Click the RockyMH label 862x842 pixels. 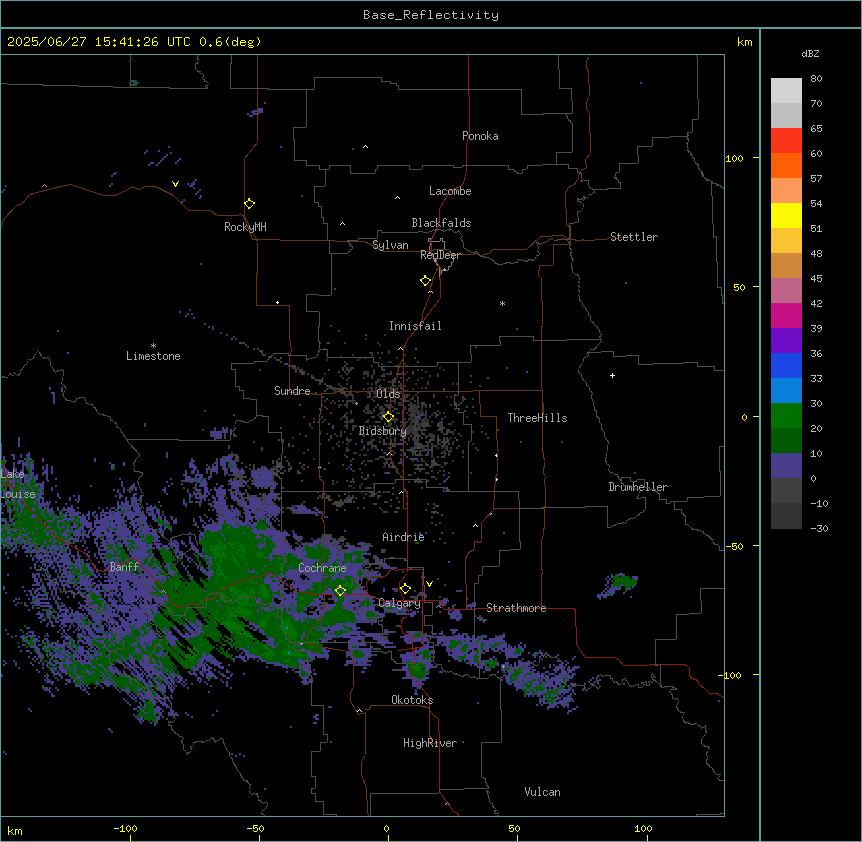(245, 227)
